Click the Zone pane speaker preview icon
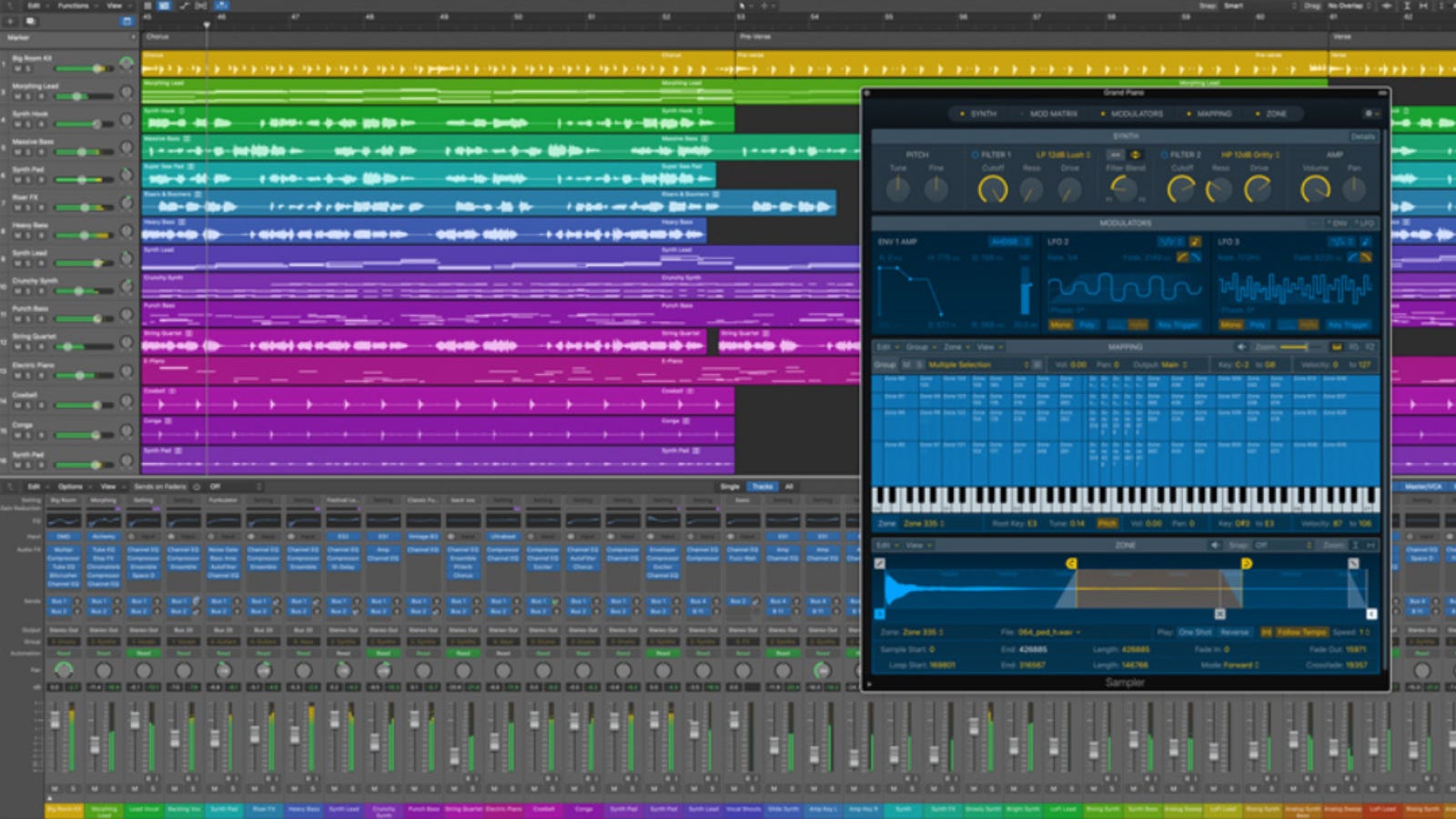 point(1215,545)
